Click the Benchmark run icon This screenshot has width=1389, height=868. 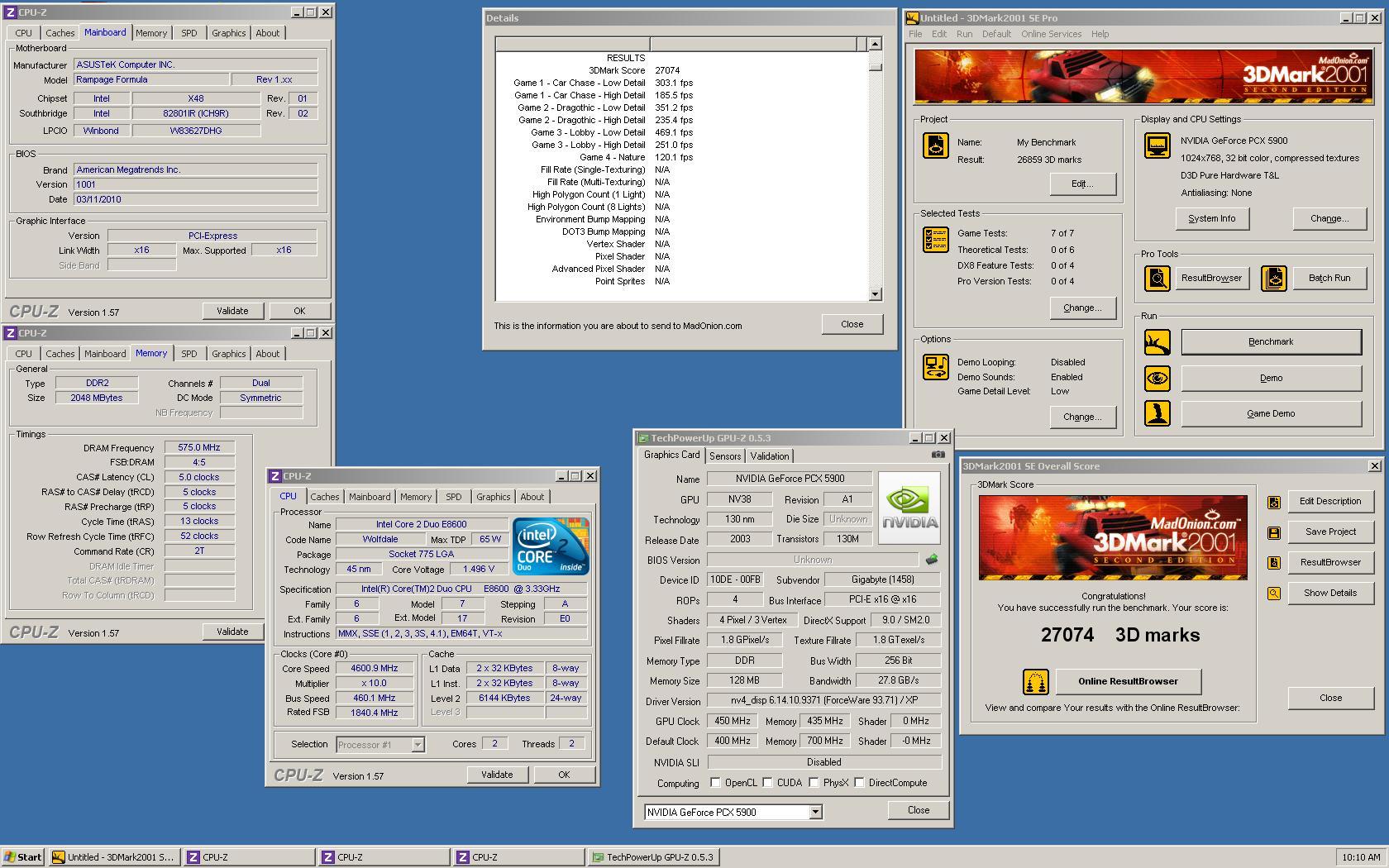1157,341
